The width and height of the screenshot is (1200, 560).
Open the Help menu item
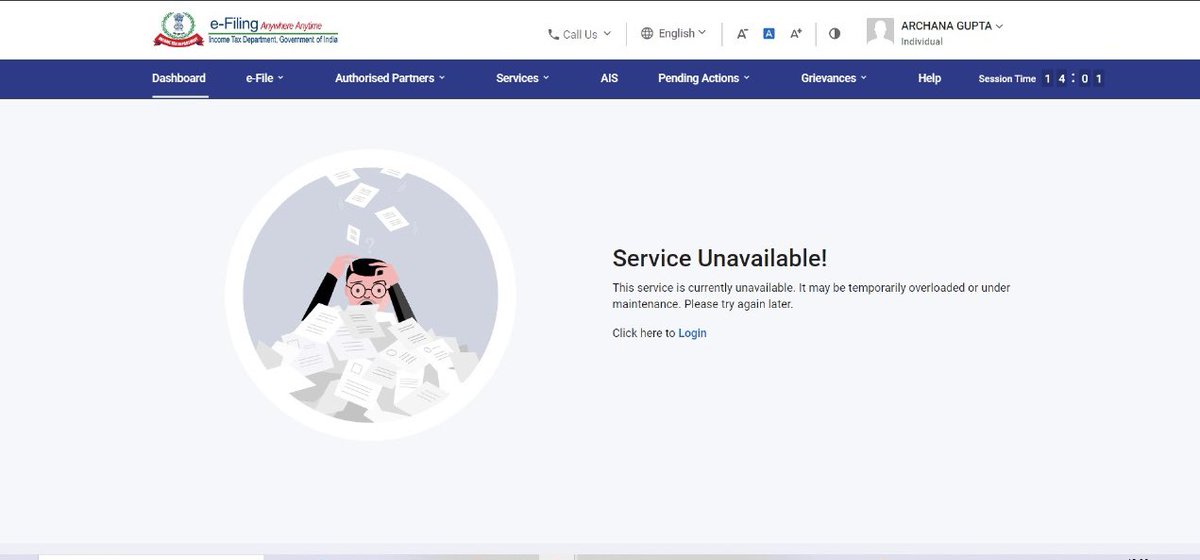[x=929, y=78]
